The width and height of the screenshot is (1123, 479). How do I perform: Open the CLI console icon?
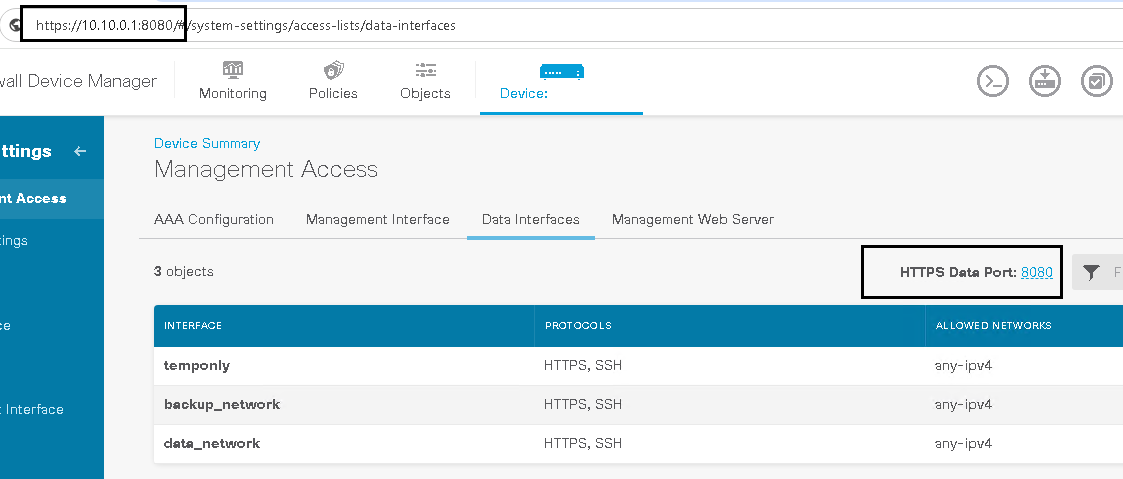pyautogui.click(x=992, y=82)
